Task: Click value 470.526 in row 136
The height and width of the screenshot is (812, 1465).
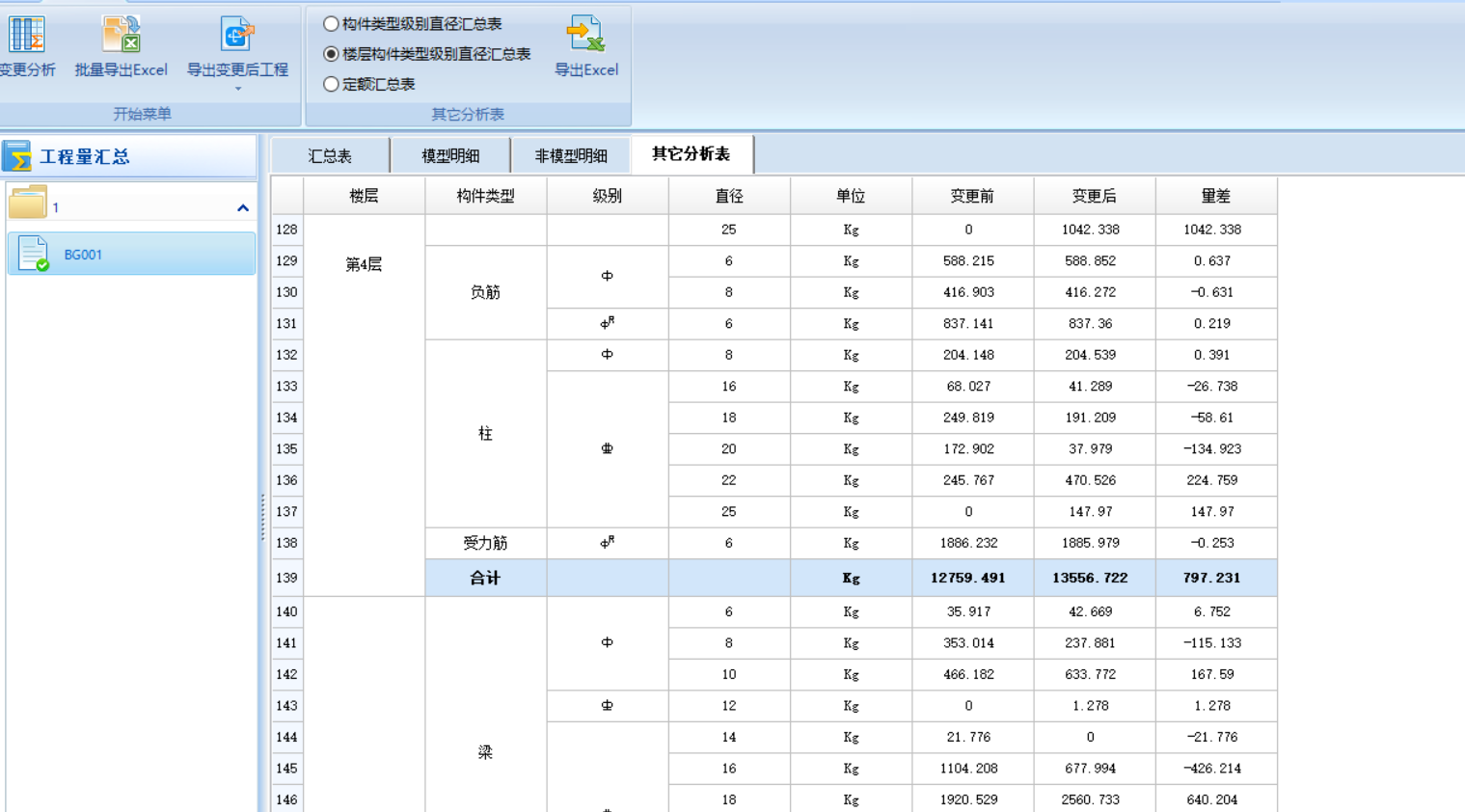Action: pos(1090,480)
